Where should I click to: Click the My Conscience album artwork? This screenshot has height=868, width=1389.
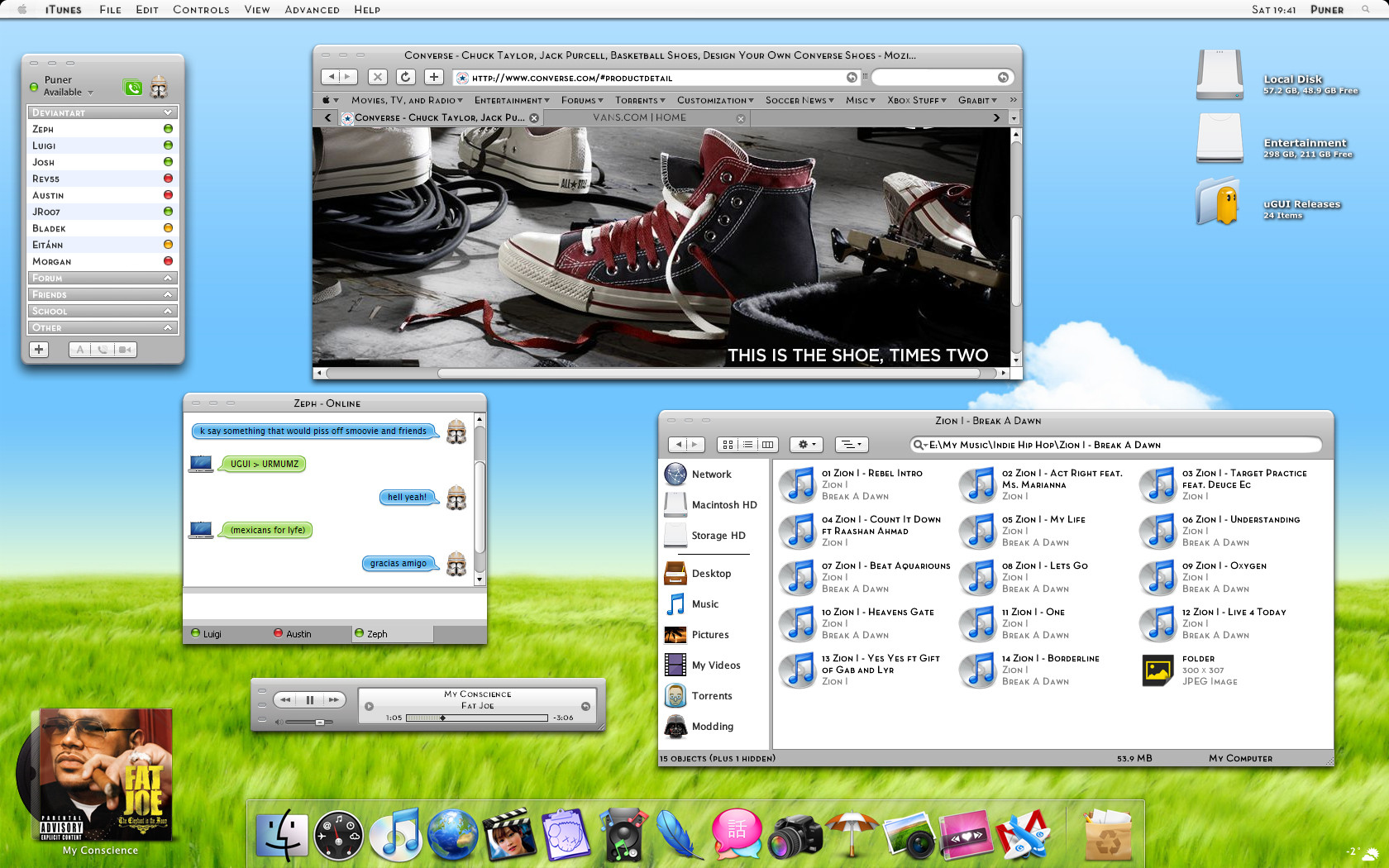106,775
